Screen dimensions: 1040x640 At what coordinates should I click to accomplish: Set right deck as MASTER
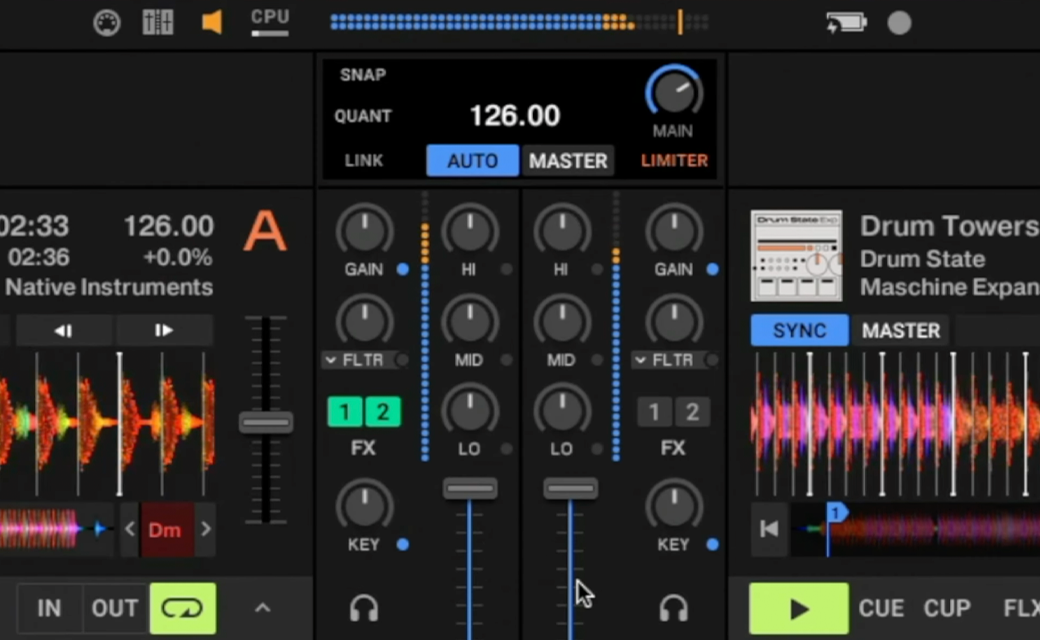[901, 330]
